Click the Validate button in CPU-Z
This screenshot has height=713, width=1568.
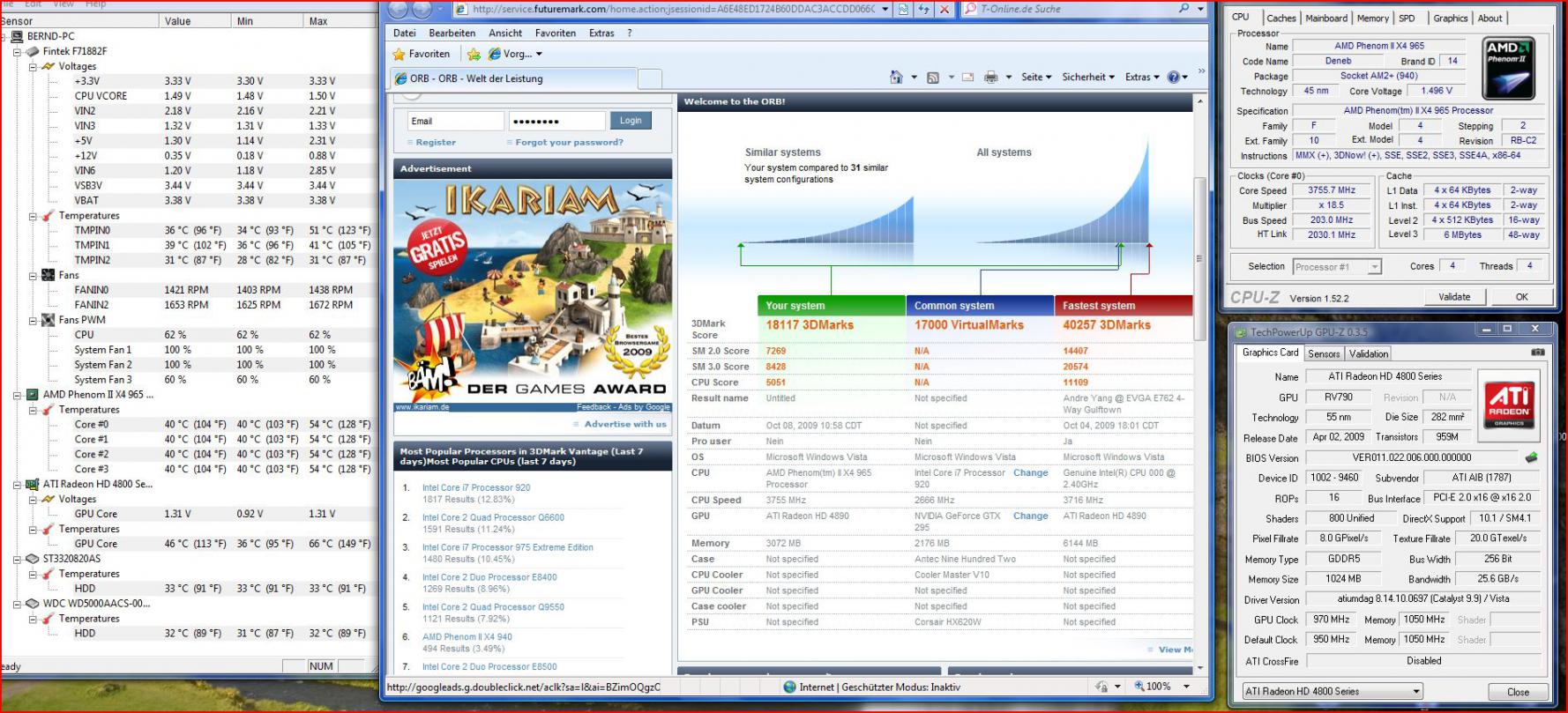pyautogui.click(x=1453, y=297)
